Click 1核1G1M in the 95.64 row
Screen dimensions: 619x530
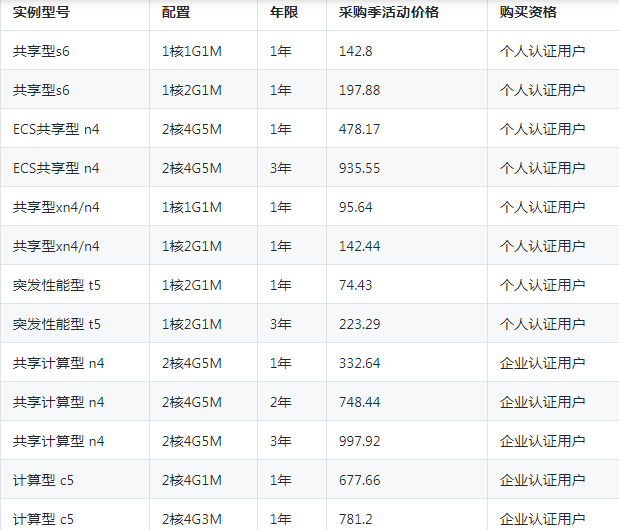192,207
